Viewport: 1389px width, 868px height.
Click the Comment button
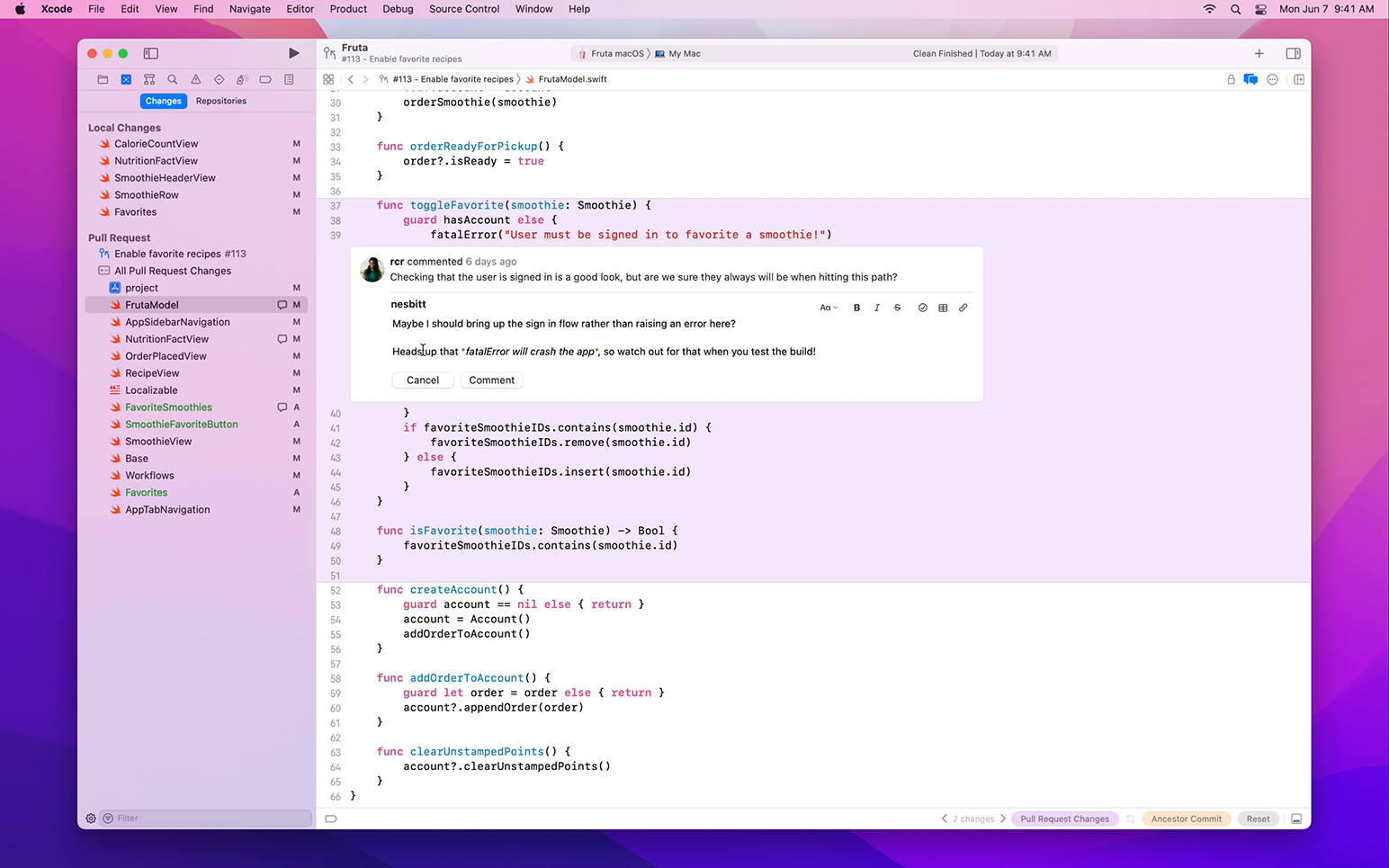pos(491,380)
